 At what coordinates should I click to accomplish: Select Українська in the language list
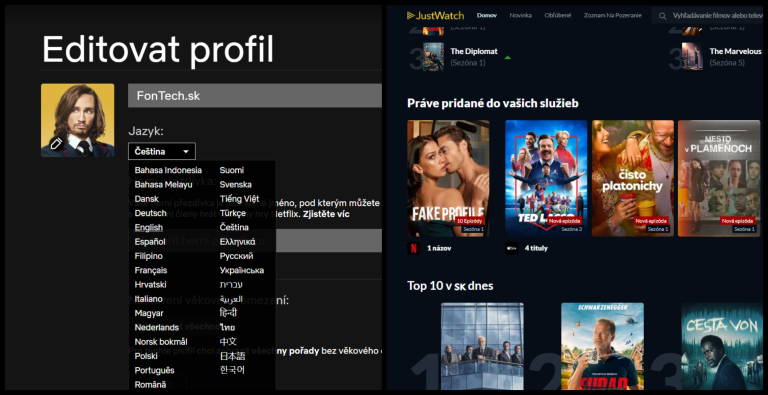click(242, 270)
